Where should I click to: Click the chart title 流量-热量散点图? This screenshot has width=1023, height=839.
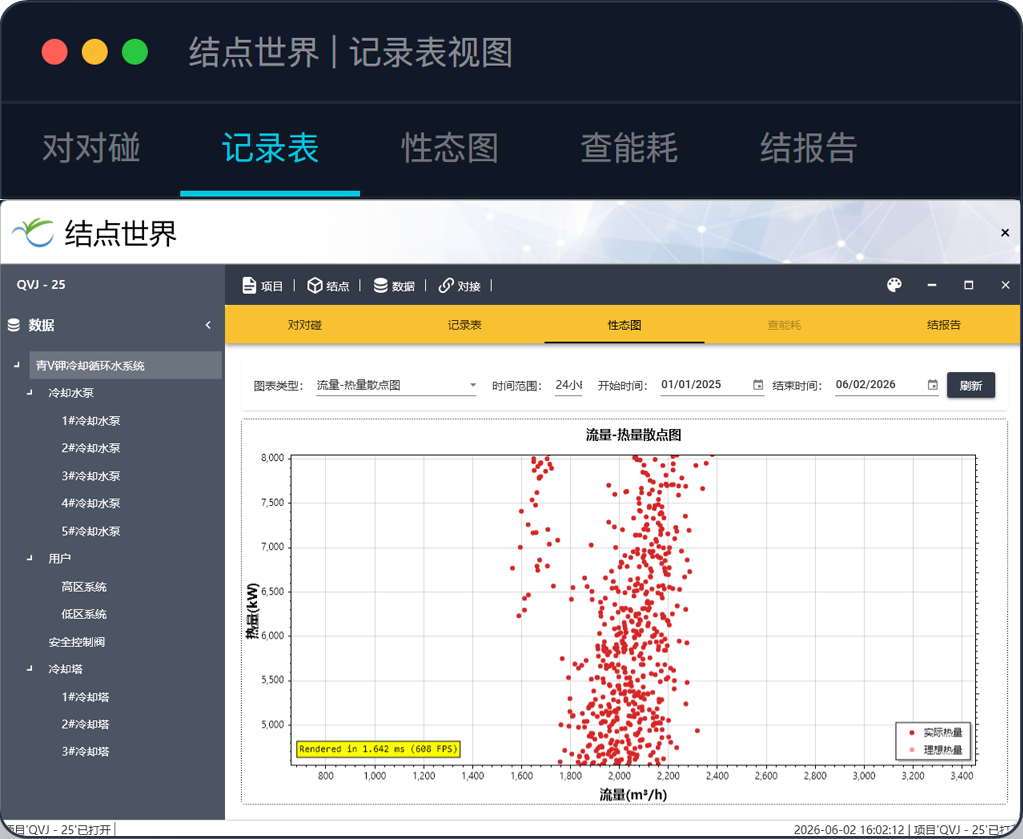[634, 435]
